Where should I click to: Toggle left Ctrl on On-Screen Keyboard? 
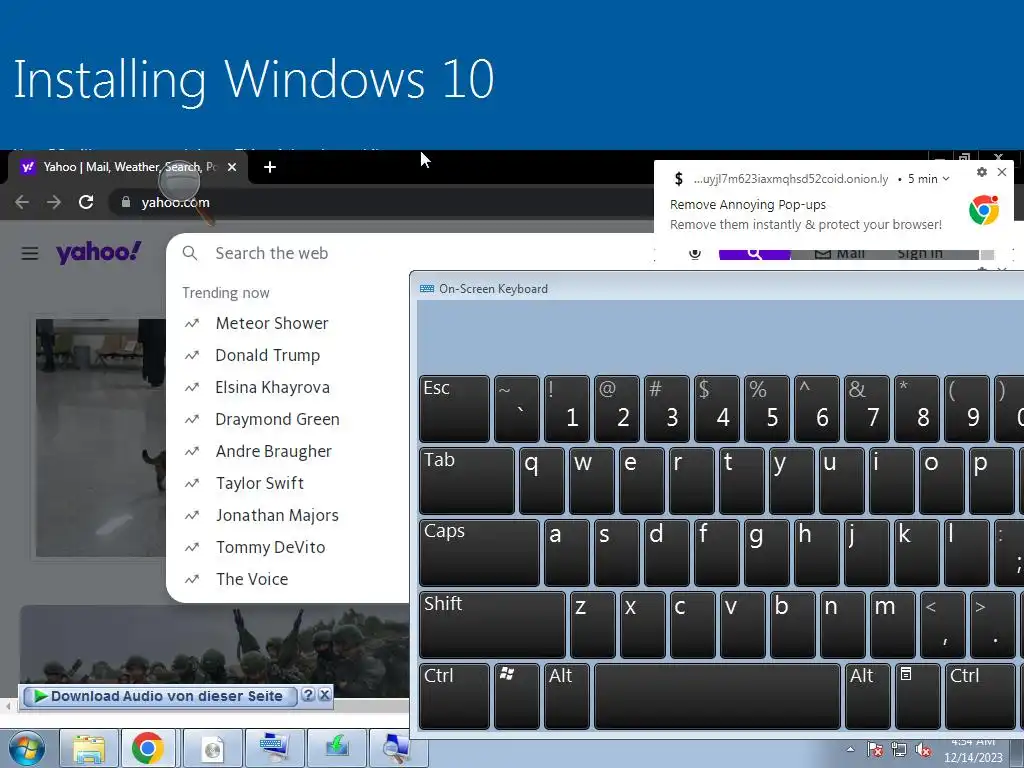click(x=454, y=696)
